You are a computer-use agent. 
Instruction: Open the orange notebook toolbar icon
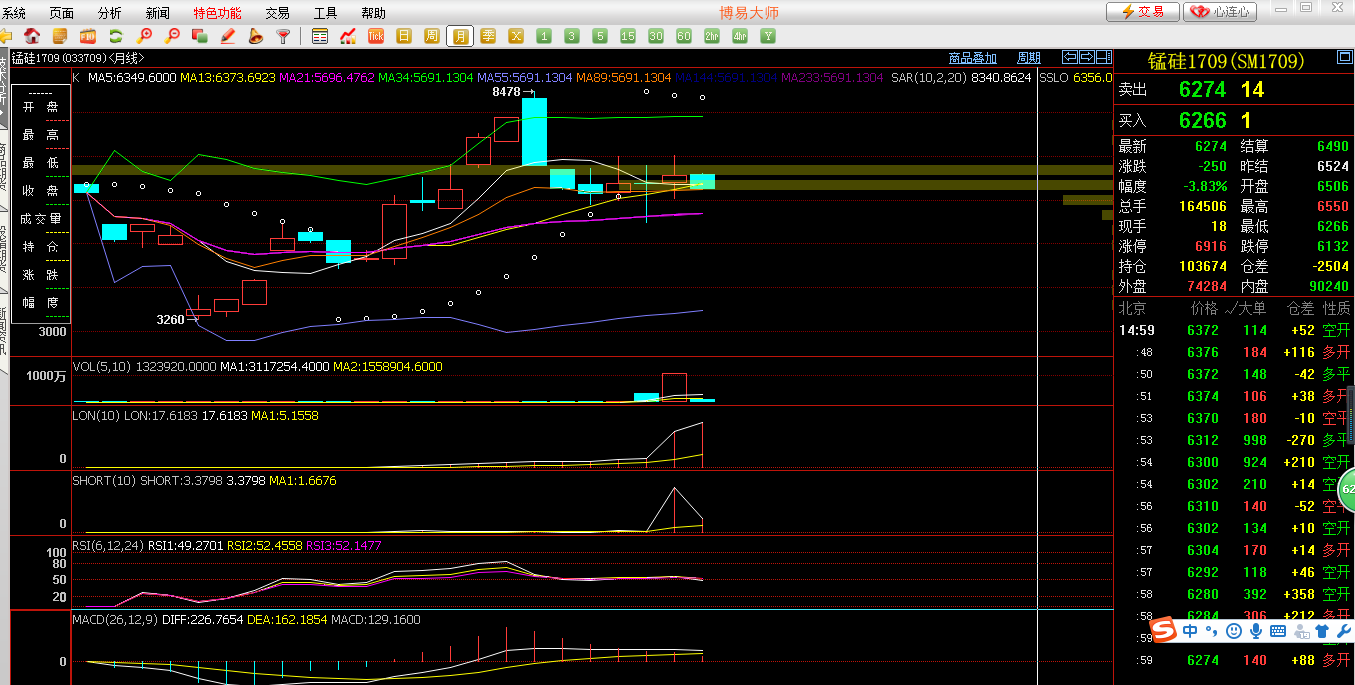click(60, 36)
